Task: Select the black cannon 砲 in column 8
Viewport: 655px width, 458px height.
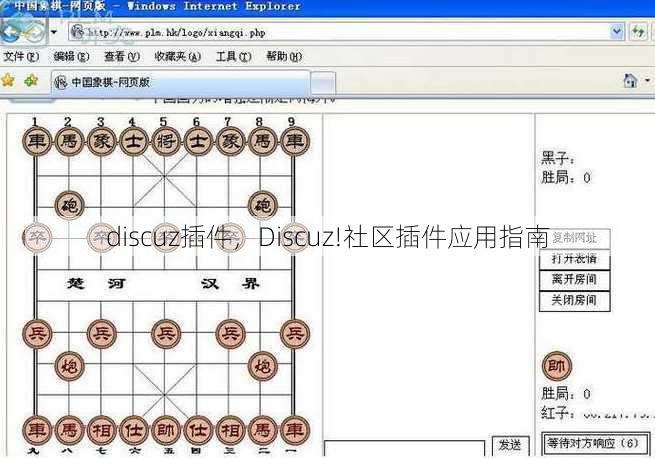Action: point(263,206)
